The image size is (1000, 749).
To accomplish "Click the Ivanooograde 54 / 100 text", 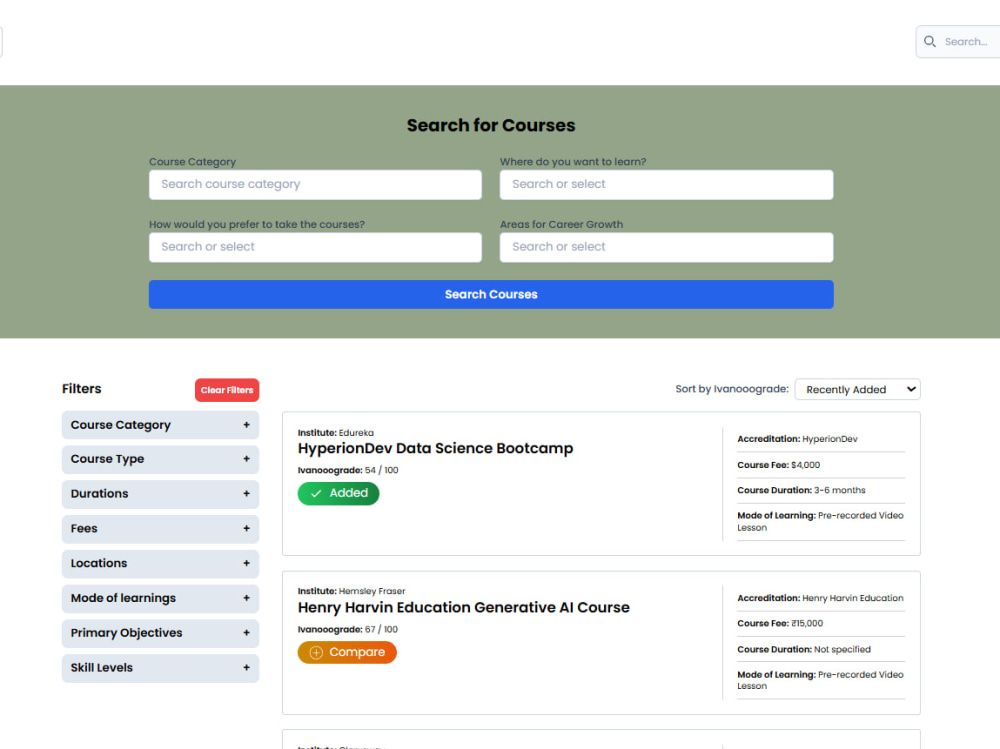I will coord(348,470).
